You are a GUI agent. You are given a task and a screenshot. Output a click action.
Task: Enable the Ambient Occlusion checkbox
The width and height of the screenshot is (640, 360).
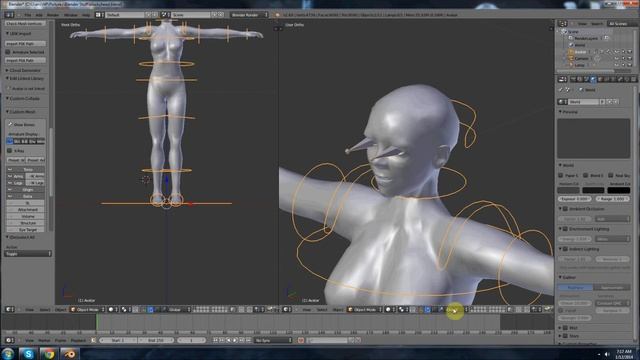click(x=566, y=209)
